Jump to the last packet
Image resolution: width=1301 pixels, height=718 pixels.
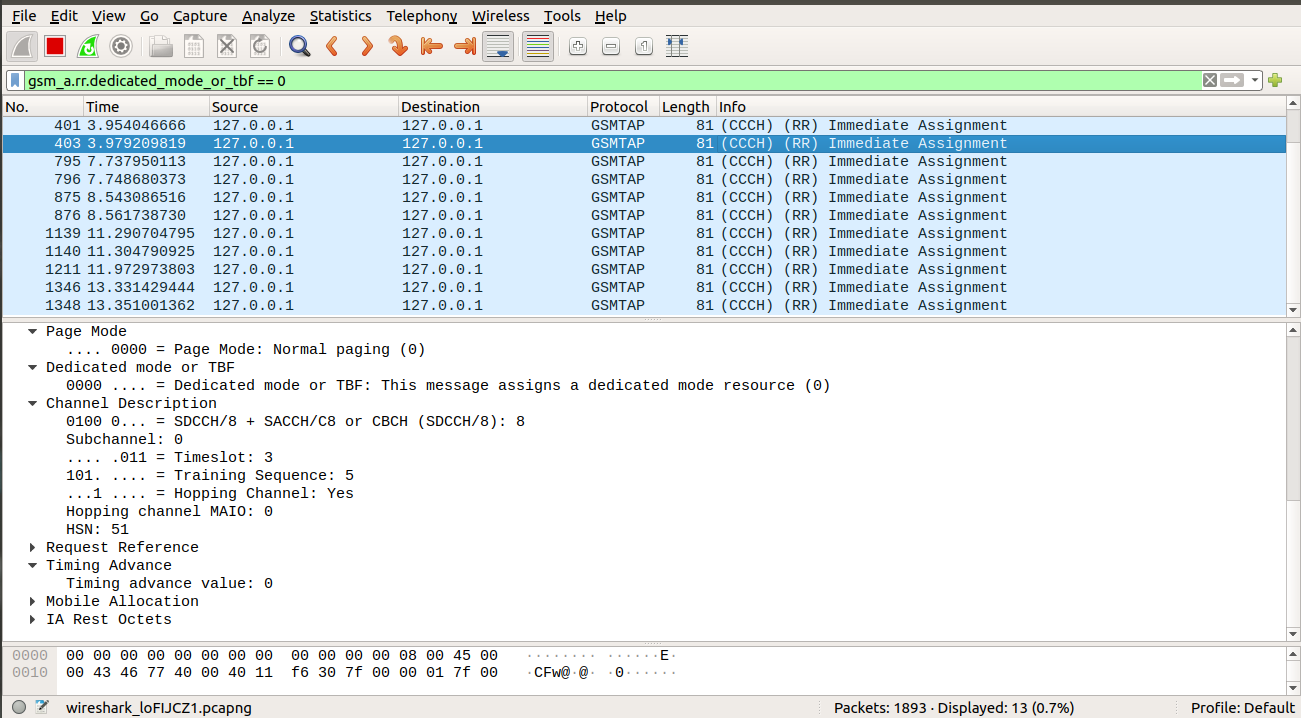point(464,46)
